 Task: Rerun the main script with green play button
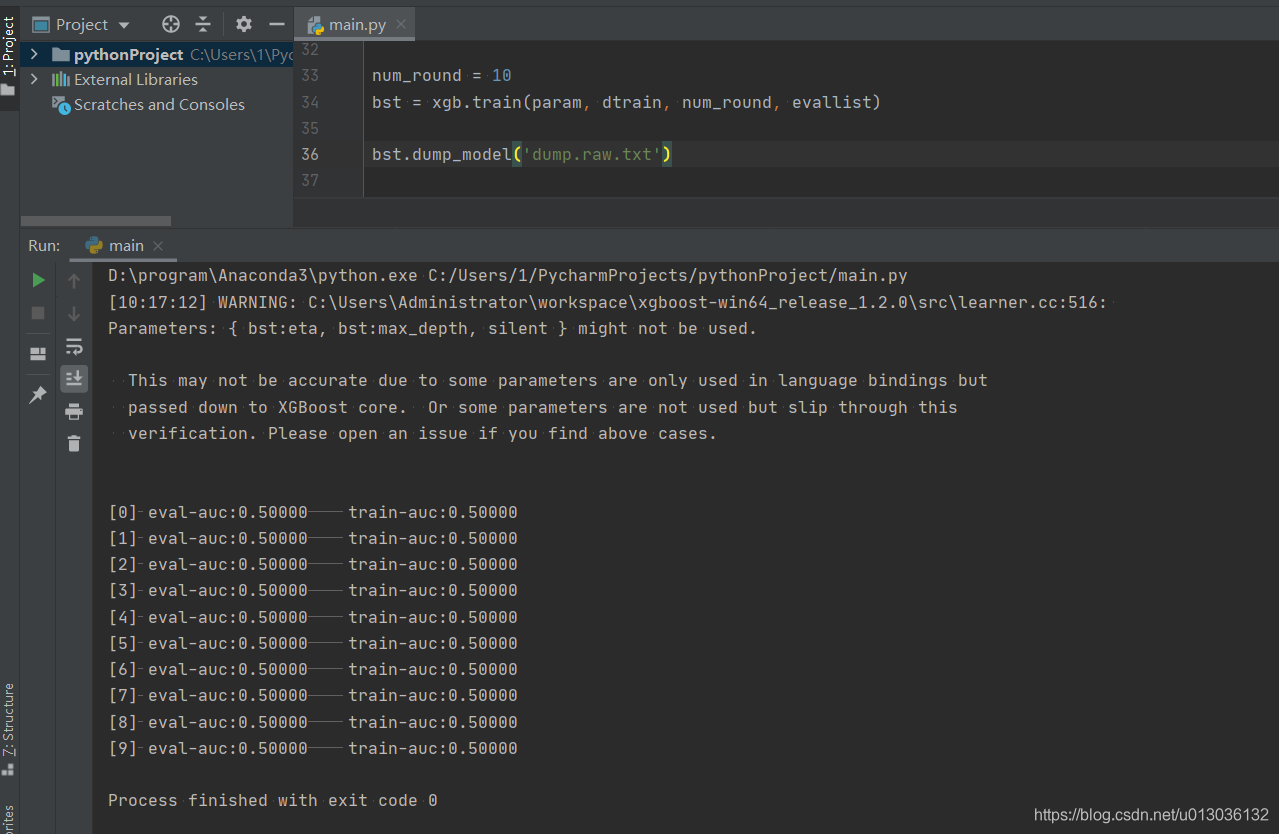click(x=37, y=280)
